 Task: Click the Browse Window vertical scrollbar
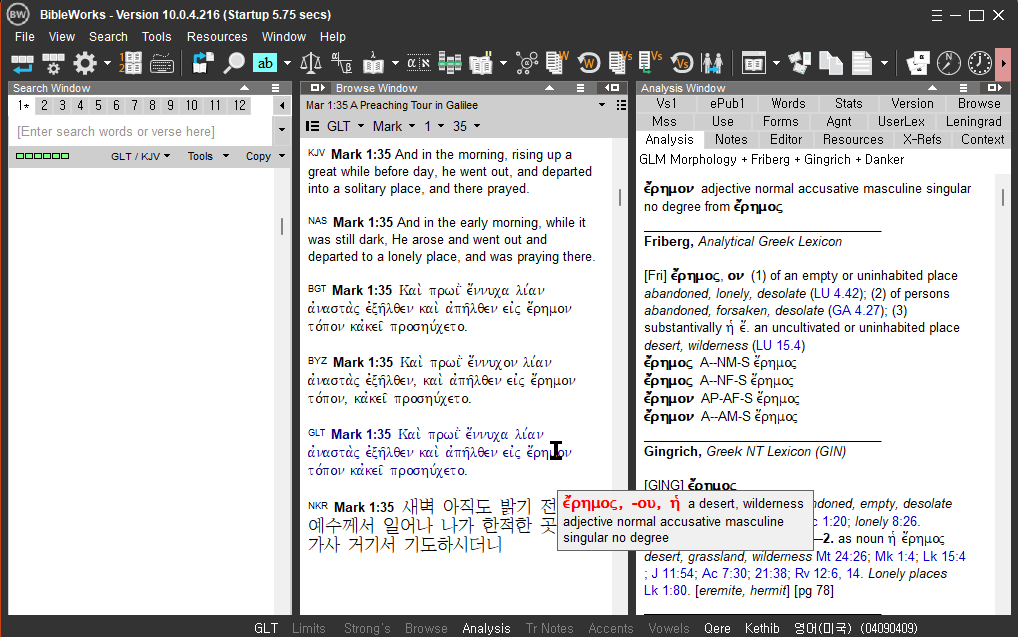619,198
